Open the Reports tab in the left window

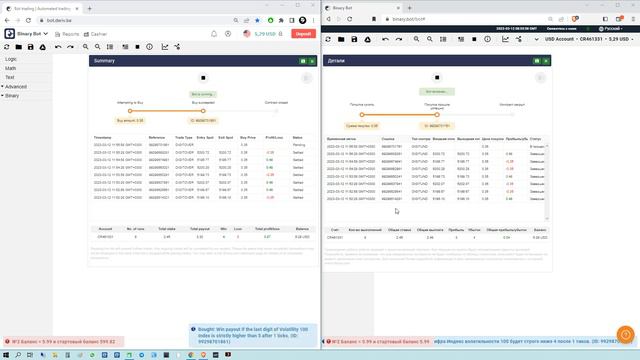pyautogui.click(x=67, y=34)
